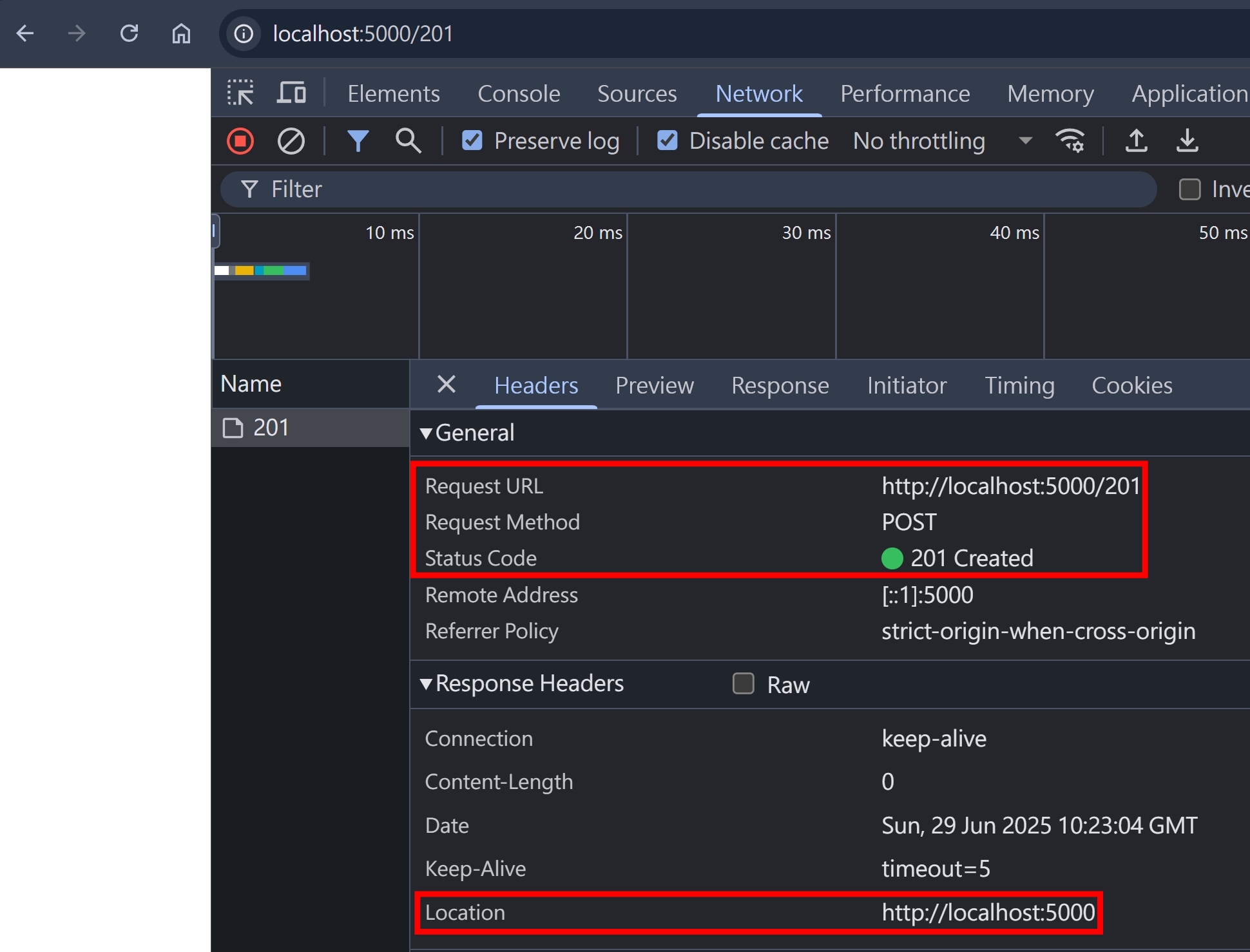Viewport: 1250px width, 952px height.
Task: Click the [::1]:5000 remote address value
Action: coord(927,595)
